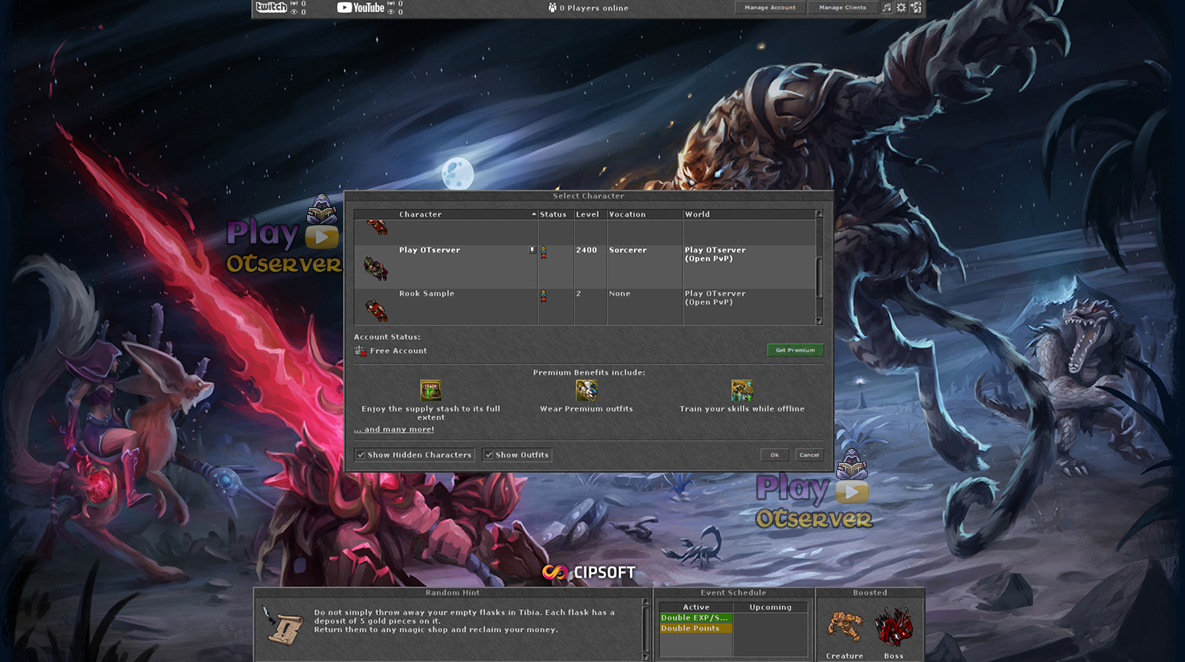Click the Premium outfits benefit icon
This screenshot has height=662, width=1185.
(x=586, y=390)
